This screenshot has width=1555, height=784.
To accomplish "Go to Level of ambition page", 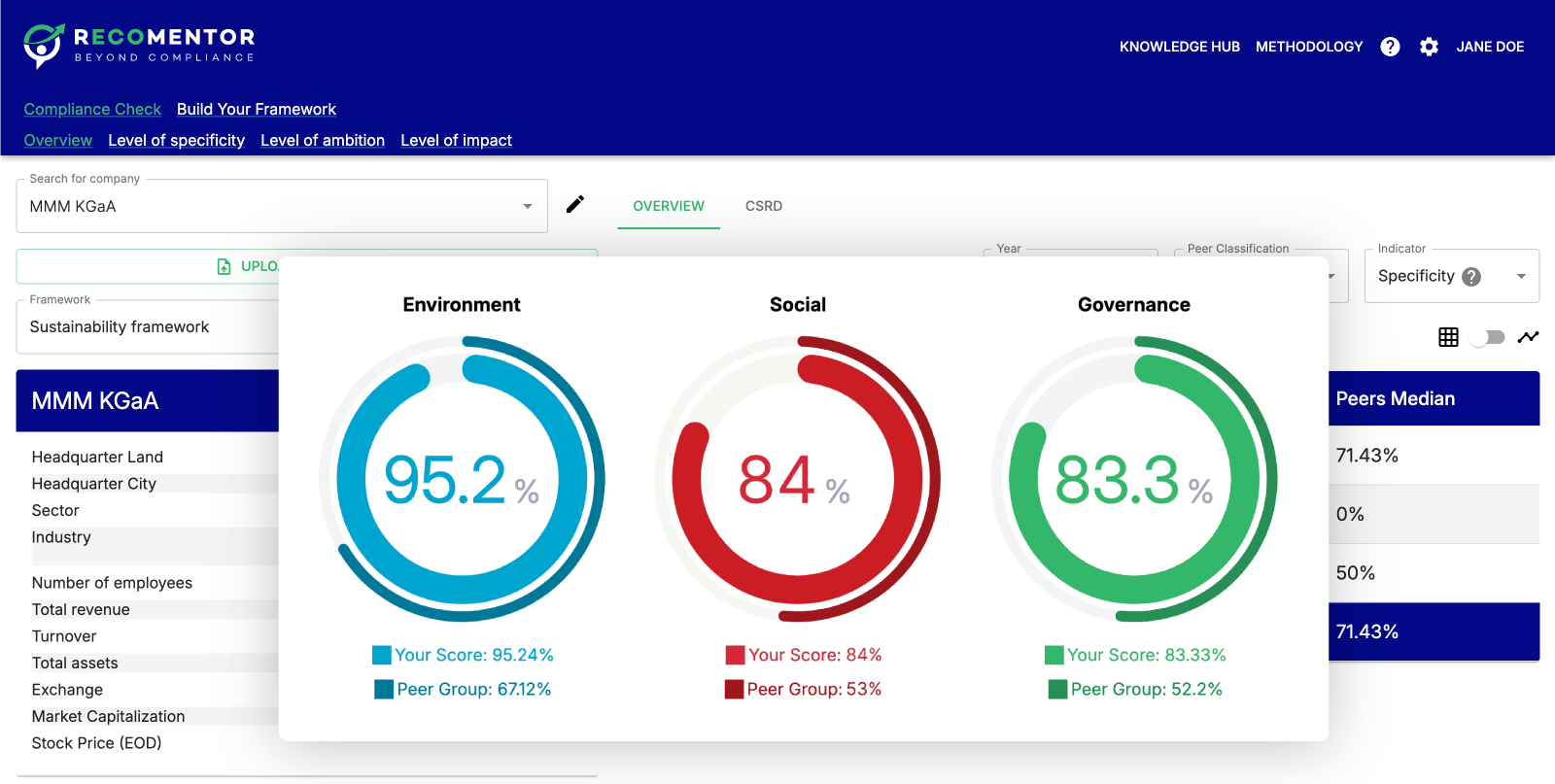I will coord(323,141).
